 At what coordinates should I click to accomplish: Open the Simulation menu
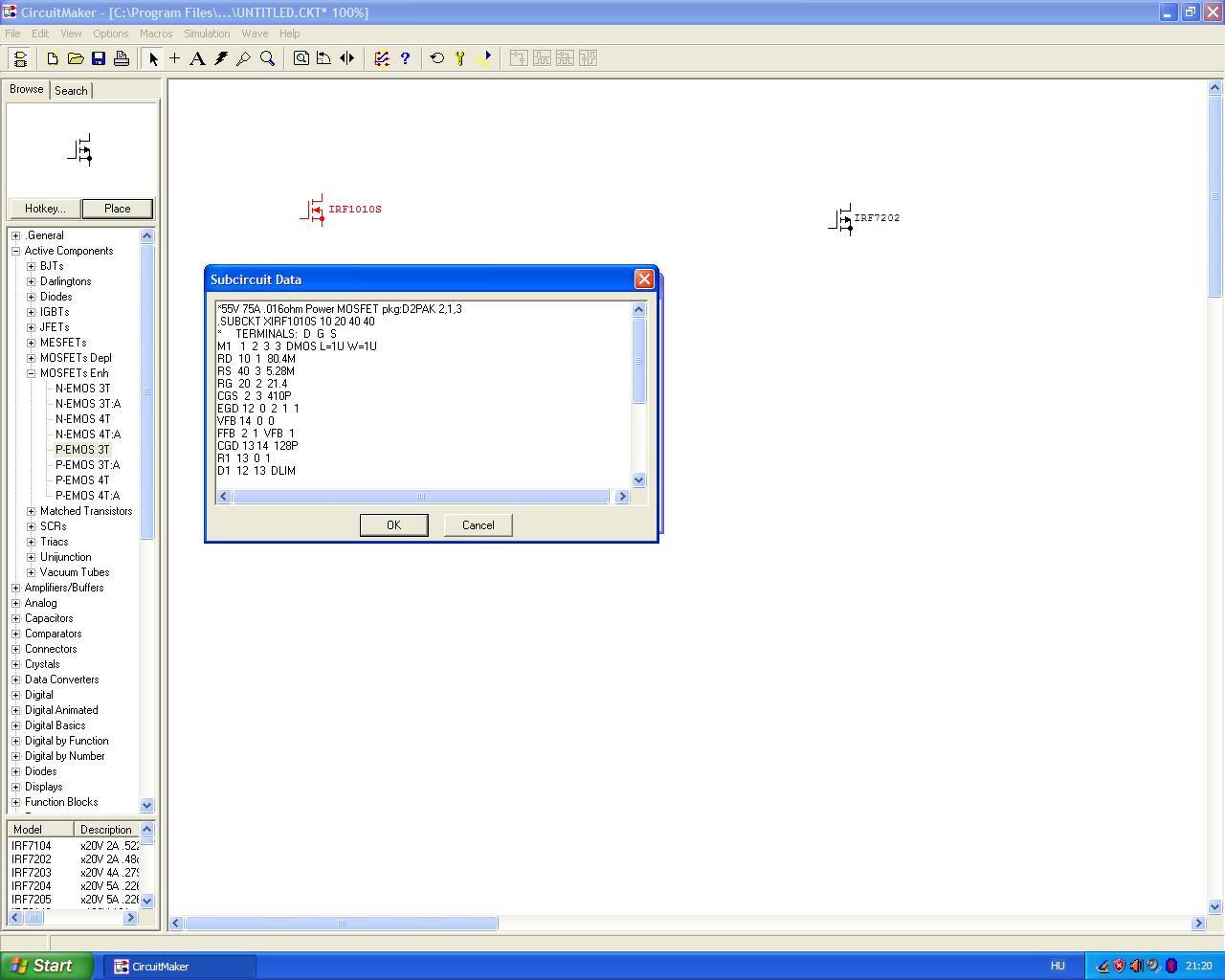[x=207, y=33]
